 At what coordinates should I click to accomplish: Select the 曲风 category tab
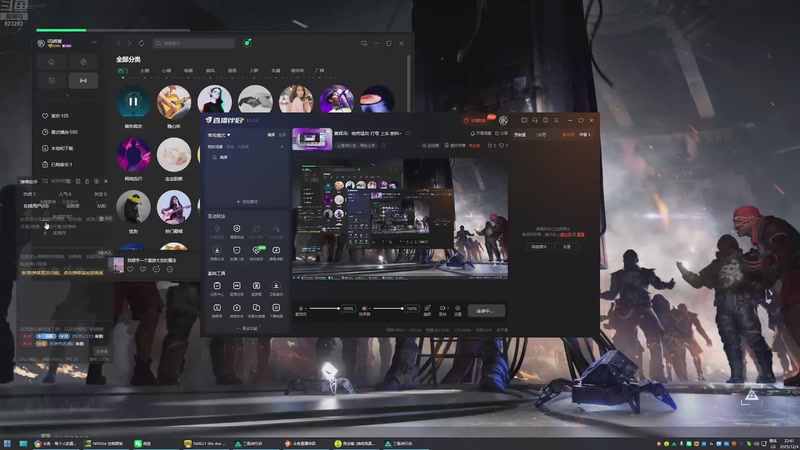pyautogui.click(x=210, y=71)
